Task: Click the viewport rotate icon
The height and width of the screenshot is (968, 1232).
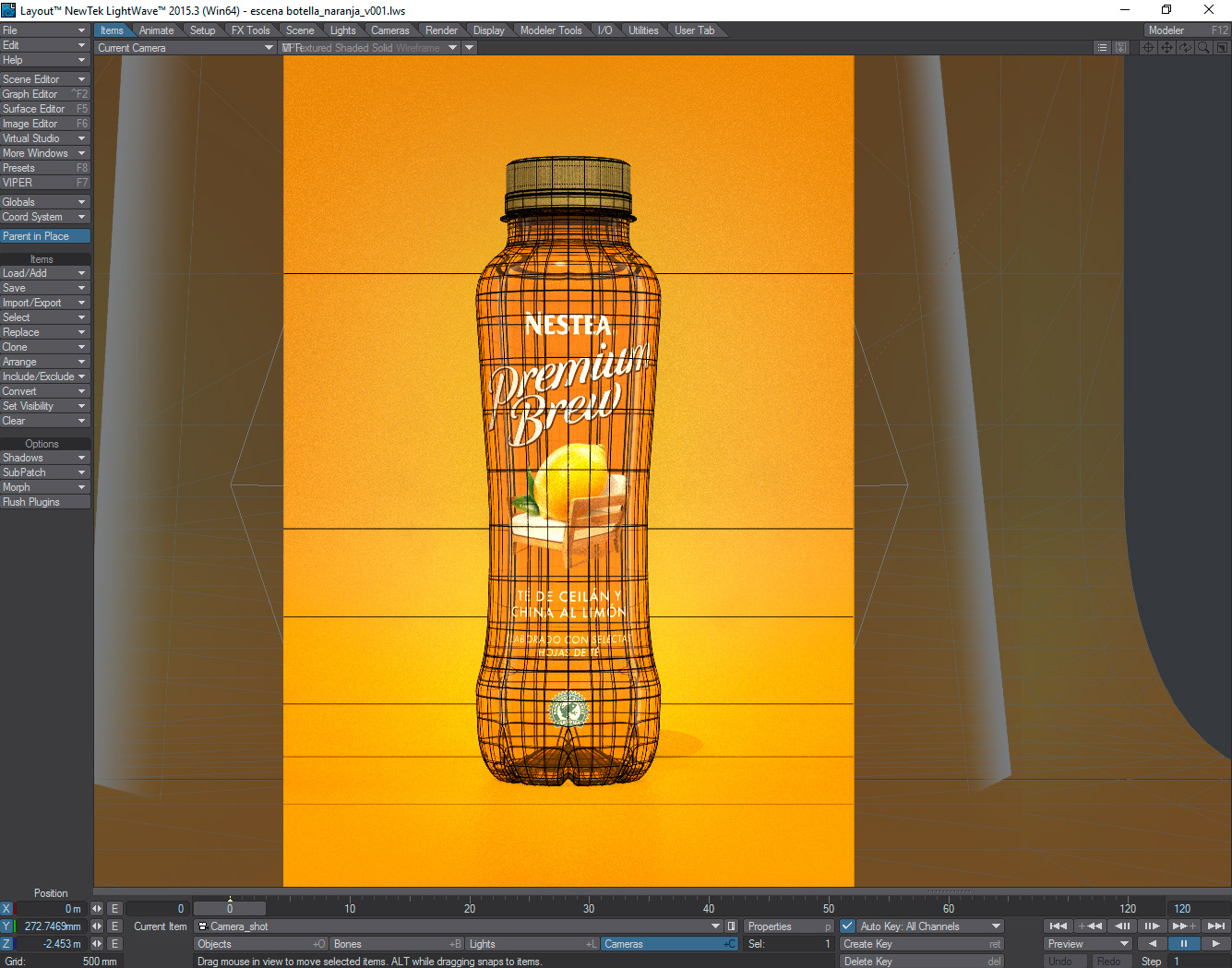Action: [x=1185, y=48]
